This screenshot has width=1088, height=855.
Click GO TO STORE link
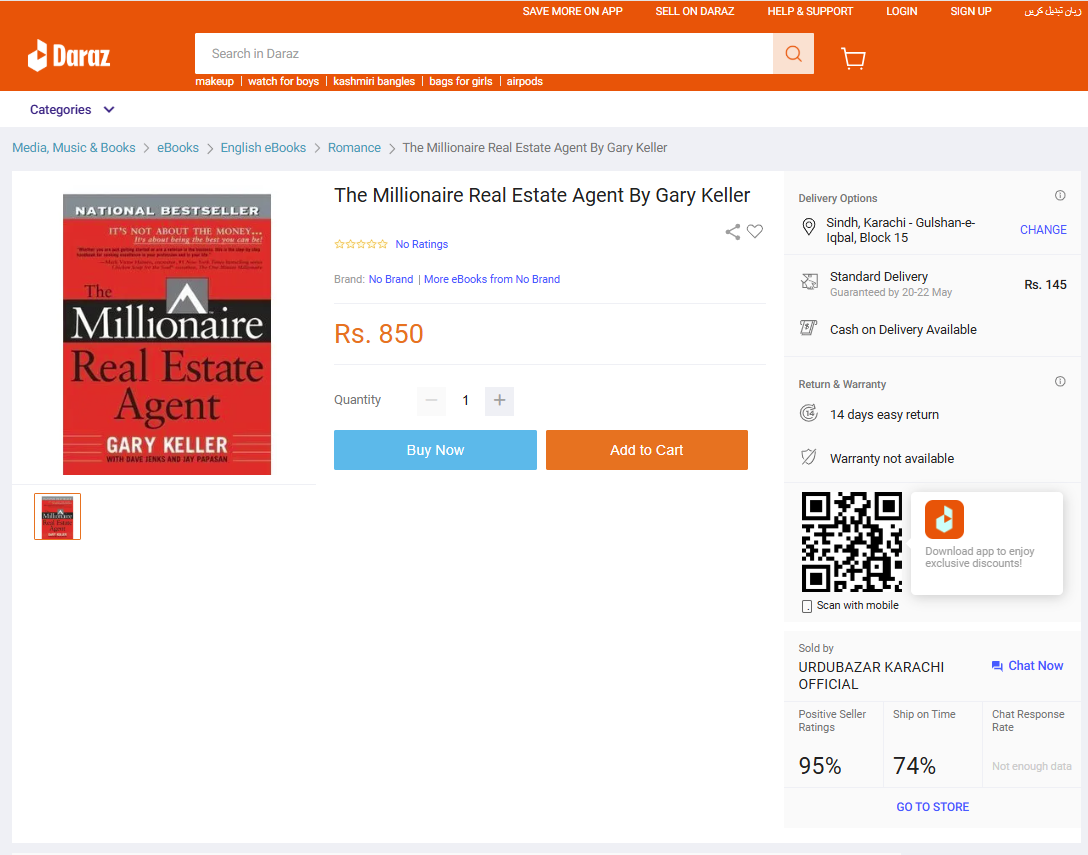[x=933, y=807]
